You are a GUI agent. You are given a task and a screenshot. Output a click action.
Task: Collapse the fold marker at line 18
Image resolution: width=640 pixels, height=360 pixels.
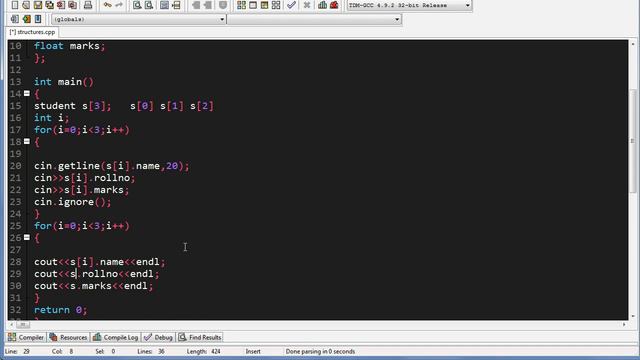click(x=27, y=141)
